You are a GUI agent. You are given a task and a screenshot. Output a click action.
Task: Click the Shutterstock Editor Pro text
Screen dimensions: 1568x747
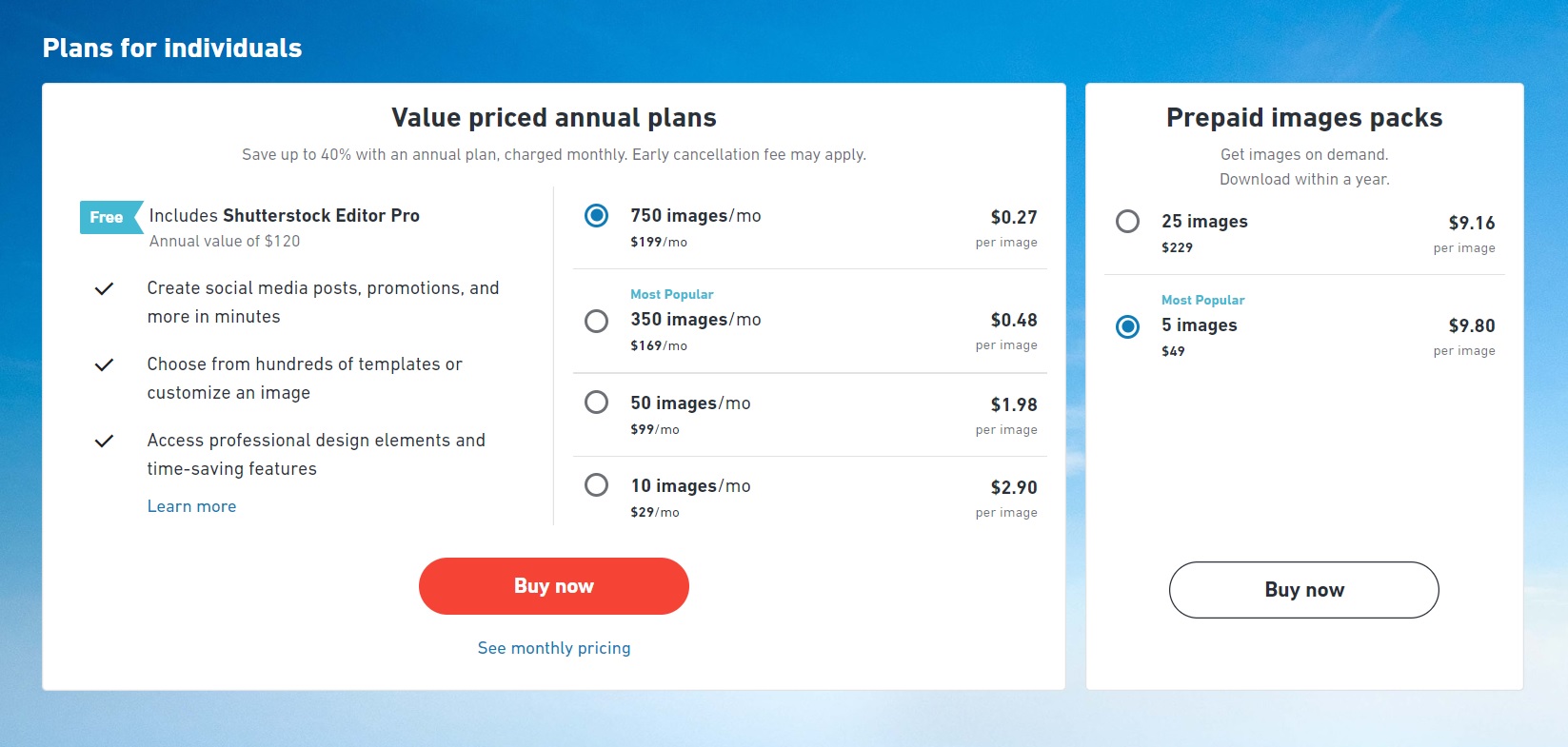(321, 216)
